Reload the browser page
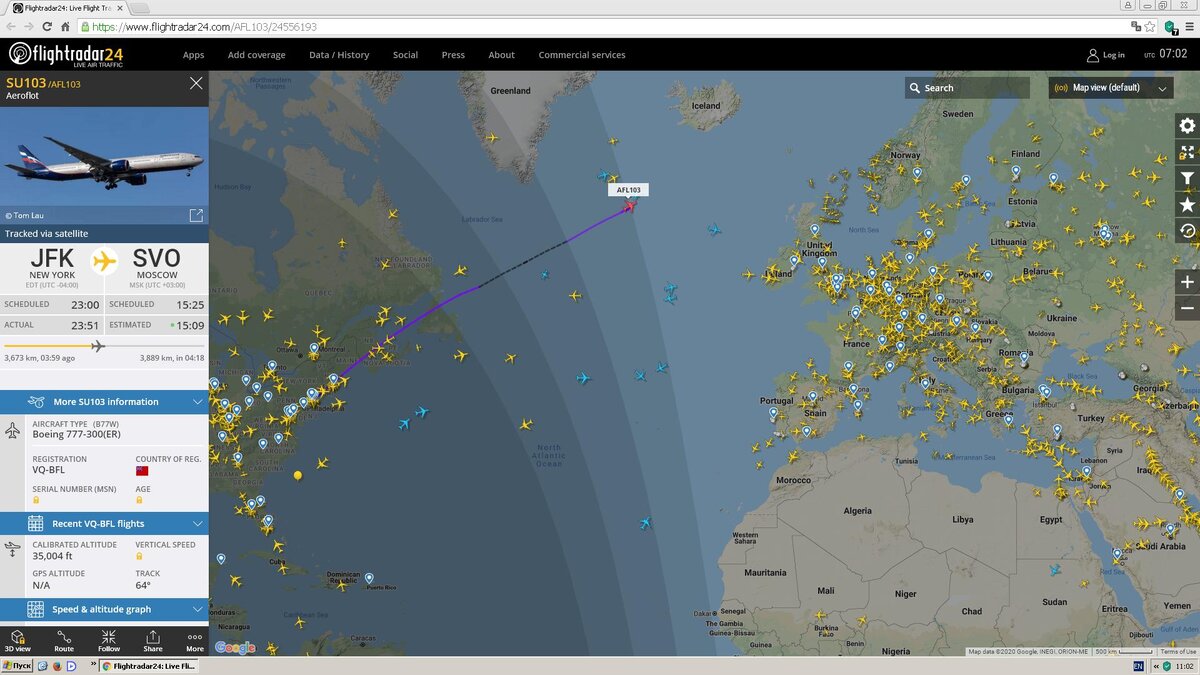Viewport: 1200px width, 675px height. tap(46, 27)
